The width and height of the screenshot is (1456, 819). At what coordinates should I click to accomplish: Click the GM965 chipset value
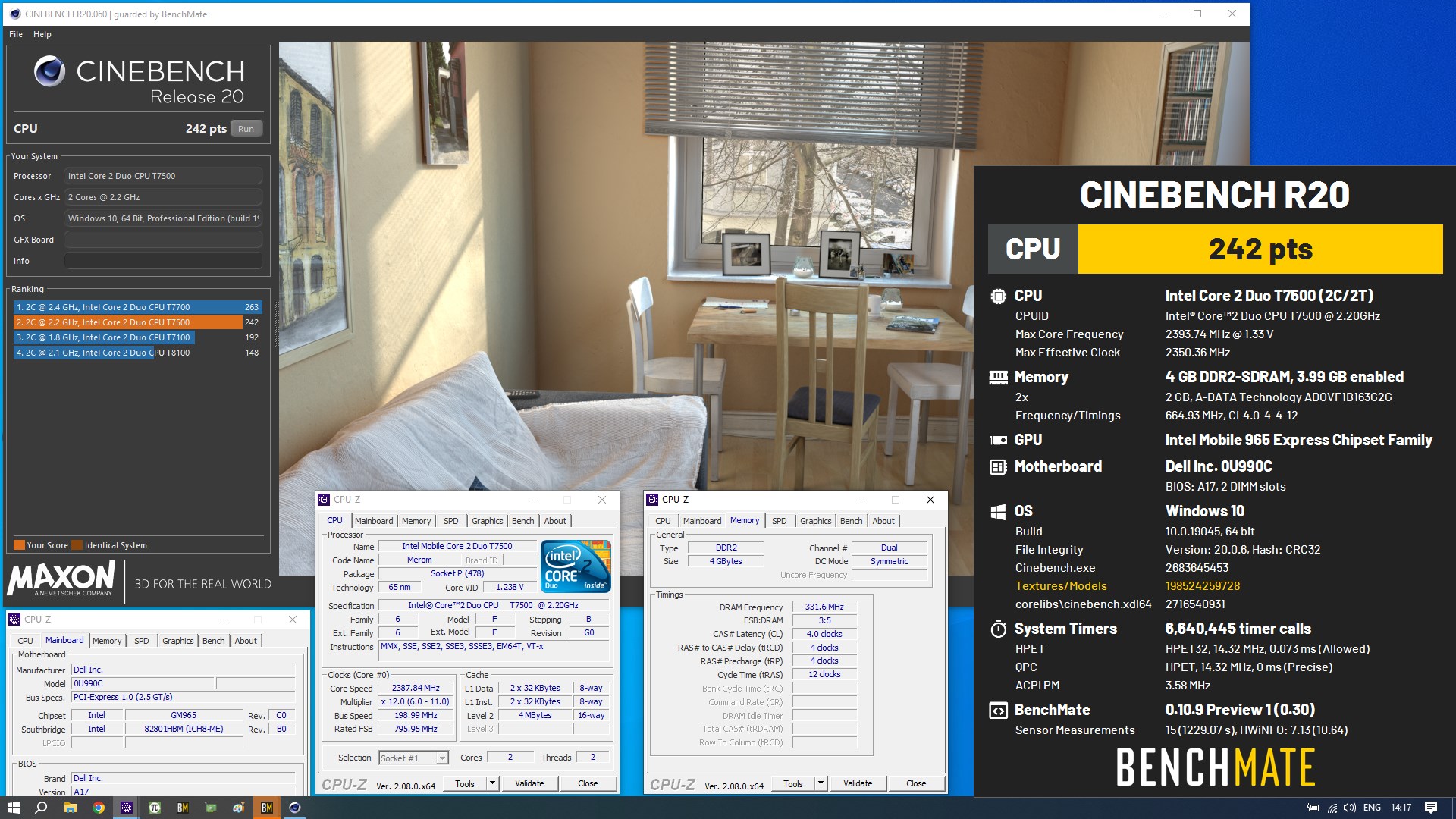pyautogui.click(x=184, y=715)
